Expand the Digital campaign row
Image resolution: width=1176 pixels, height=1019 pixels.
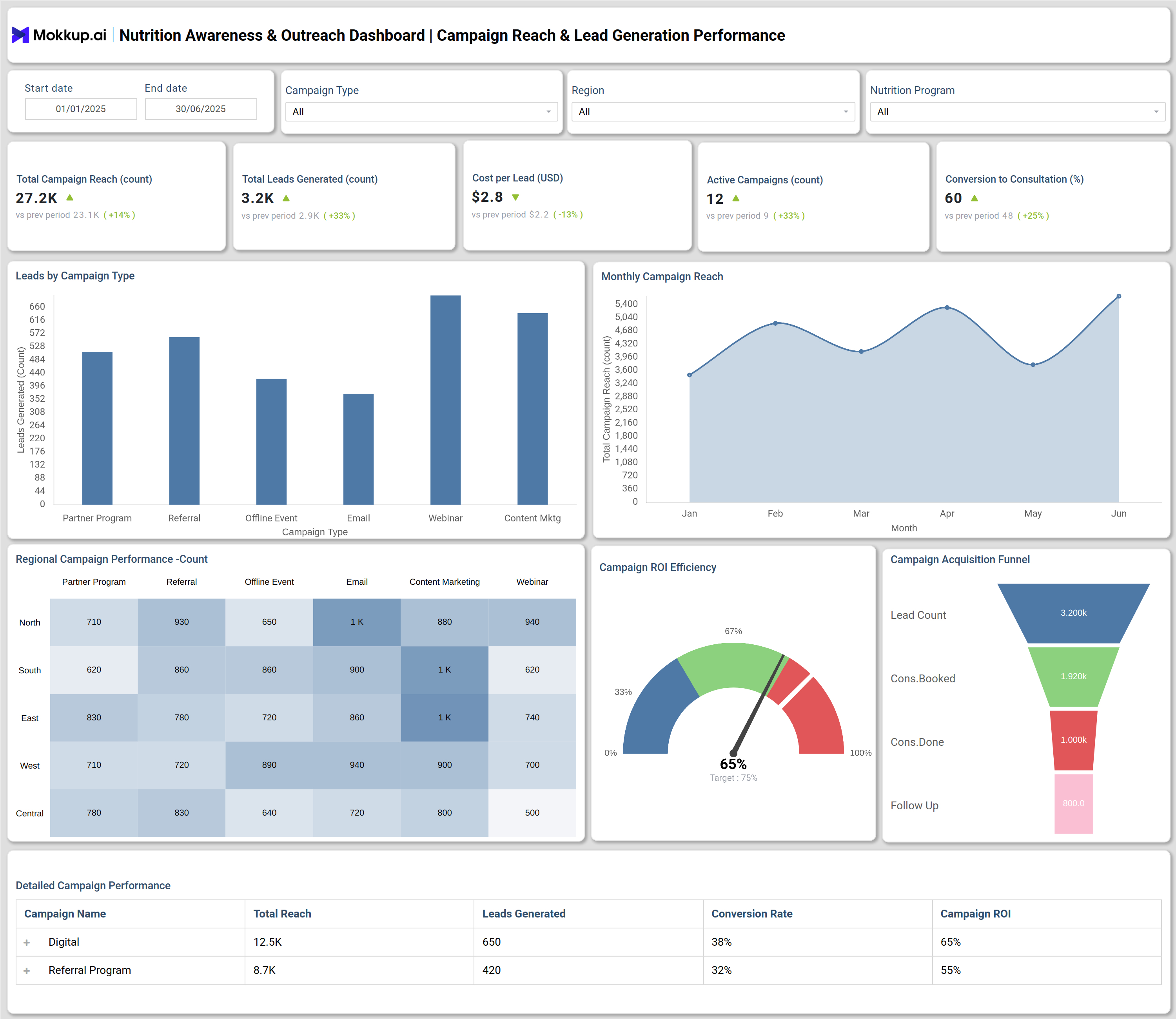point(27,942)
